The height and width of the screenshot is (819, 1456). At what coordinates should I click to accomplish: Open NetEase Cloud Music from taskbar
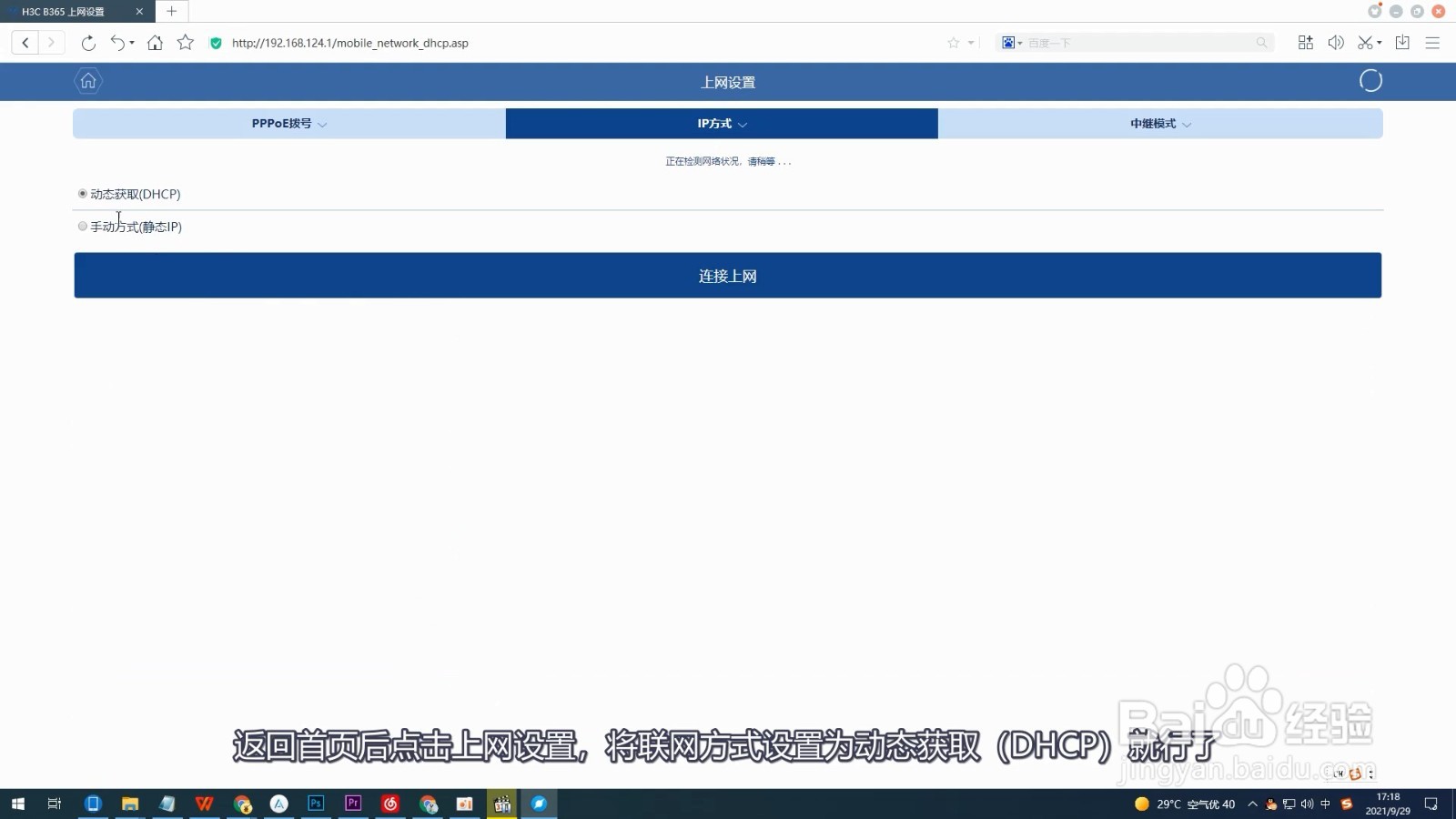390,804
